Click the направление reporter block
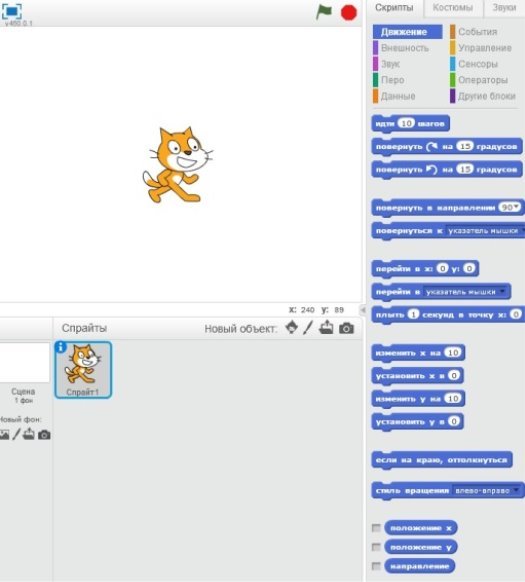This screenshot has height=582, width=525. point(420,566)
